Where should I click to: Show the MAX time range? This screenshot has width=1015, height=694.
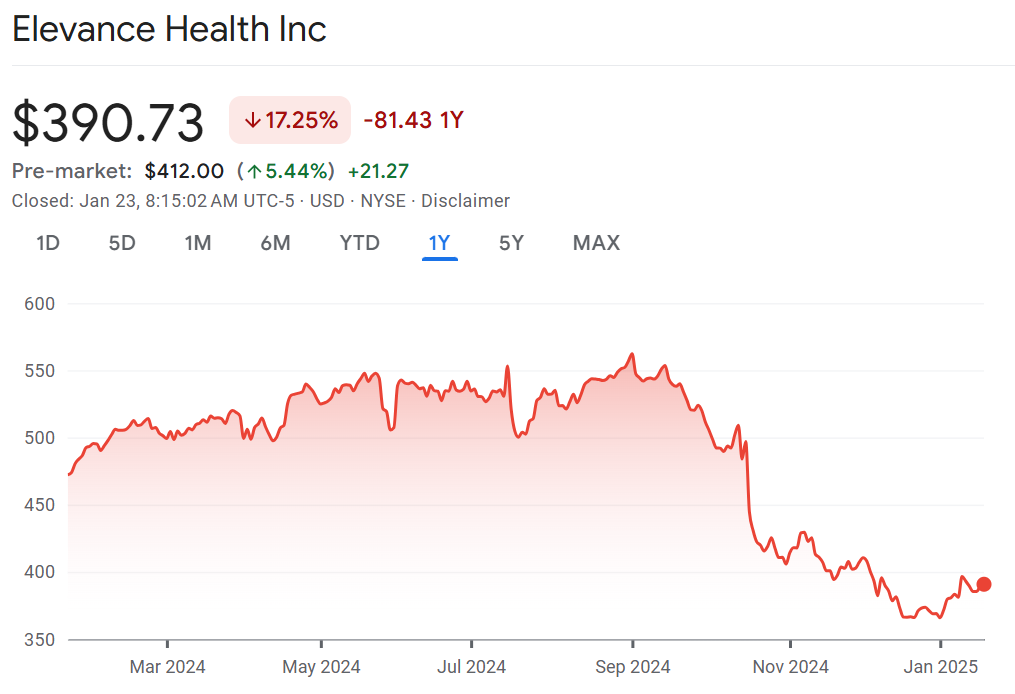[x=596, y=243]
